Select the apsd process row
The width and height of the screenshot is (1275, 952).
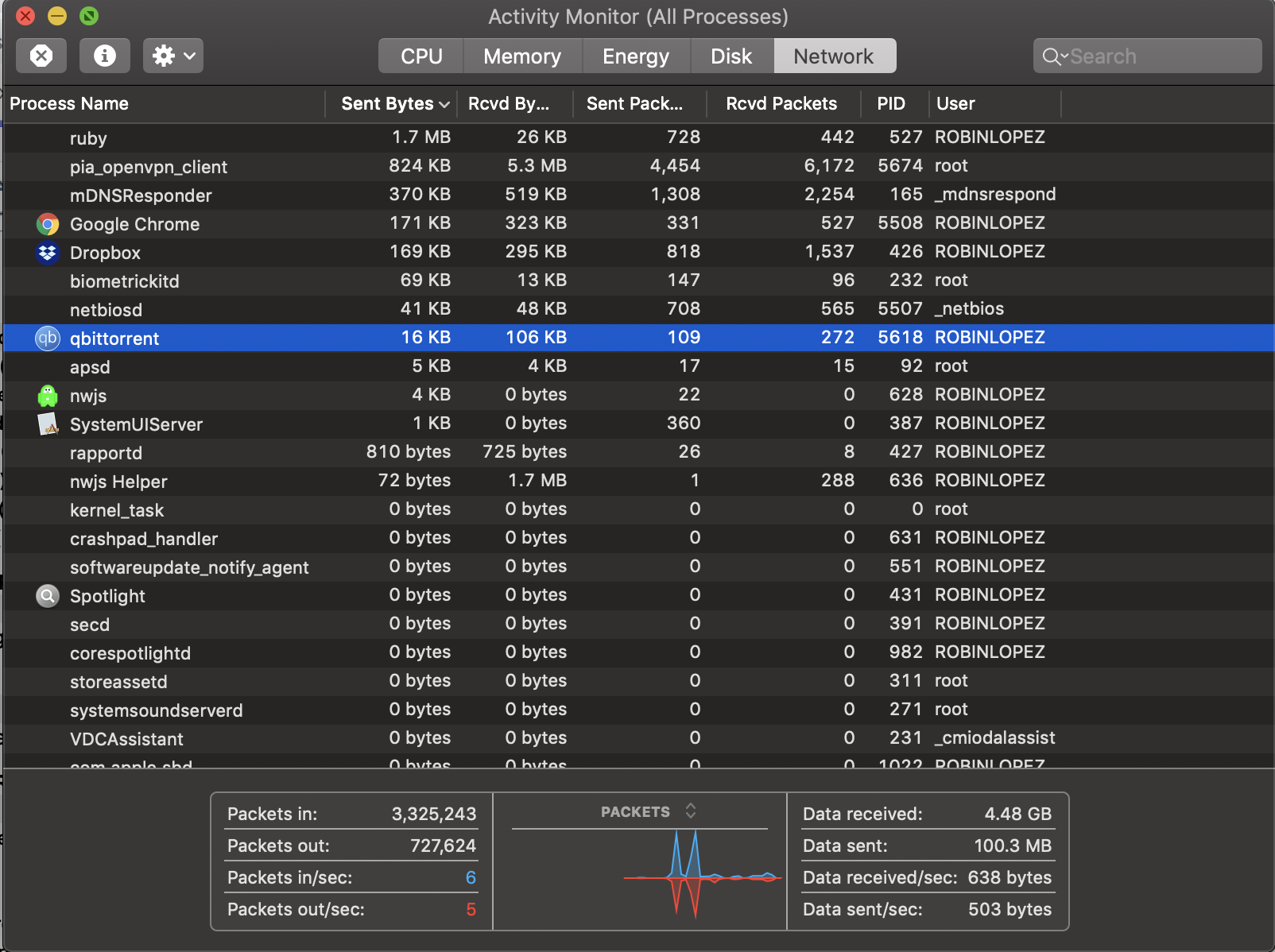click(638, 366)
